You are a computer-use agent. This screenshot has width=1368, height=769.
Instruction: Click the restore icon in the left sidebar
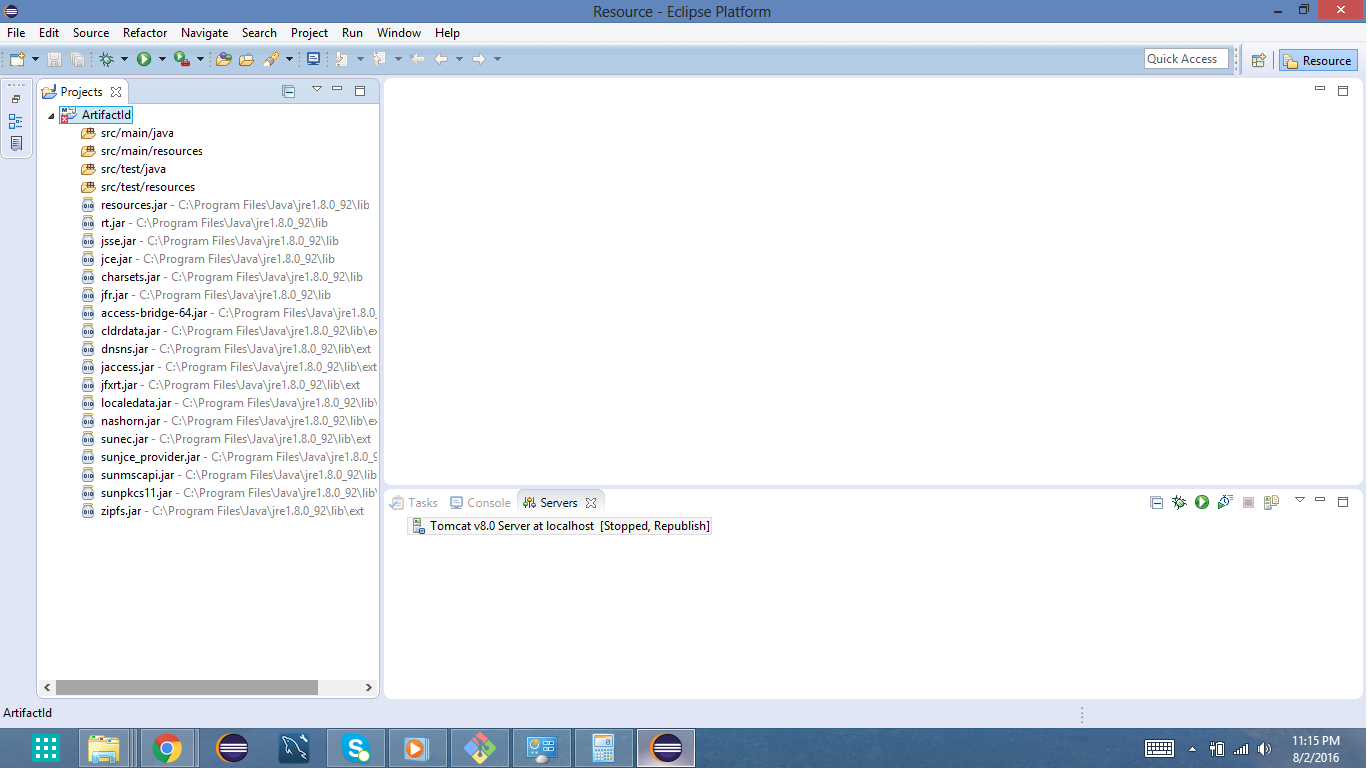(x=16, y=99)
